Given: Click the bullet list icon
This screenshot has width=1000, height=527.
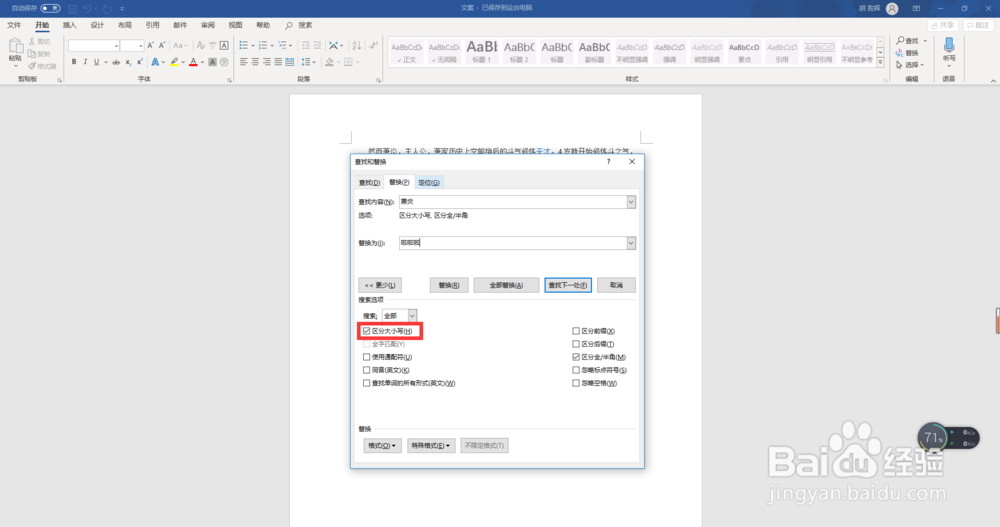Looking at the screenshot, I should tap(244, 45).
